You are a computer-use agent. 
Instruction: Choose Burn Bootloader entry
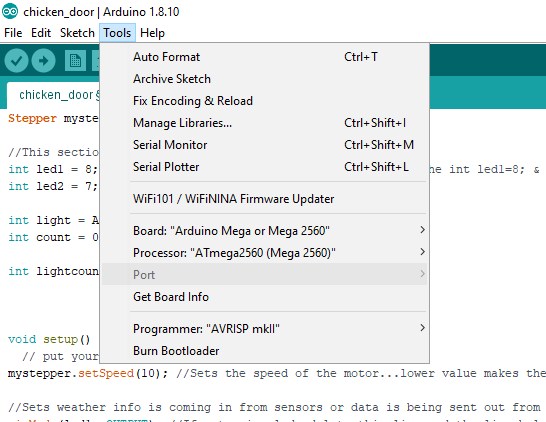pyautogui.click(x=264, y=350)
